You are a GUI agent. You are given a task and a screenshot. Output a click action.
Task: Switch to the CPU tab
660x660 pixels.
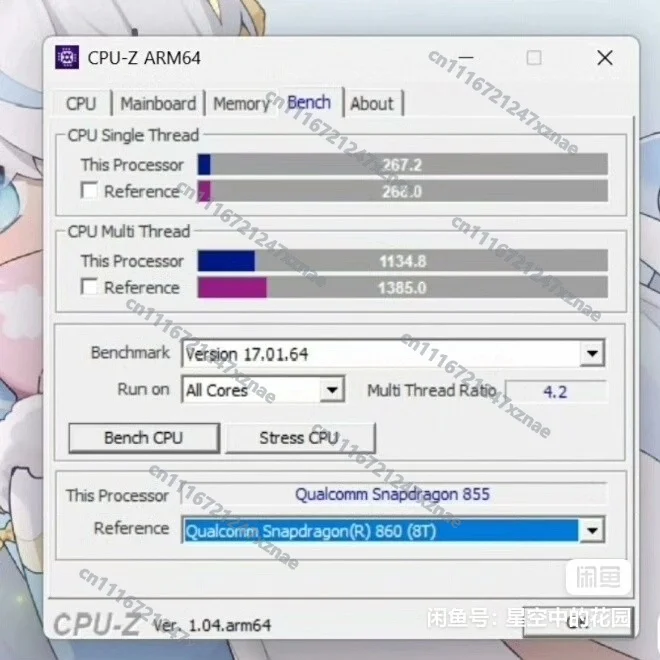tap(81, 104)
